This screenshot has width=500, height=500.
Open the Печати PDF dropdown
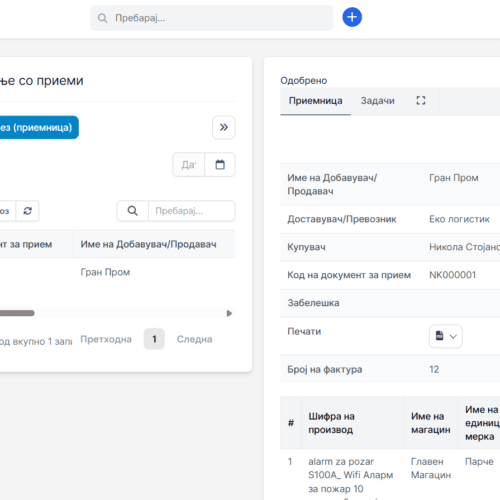coord(446,336)
